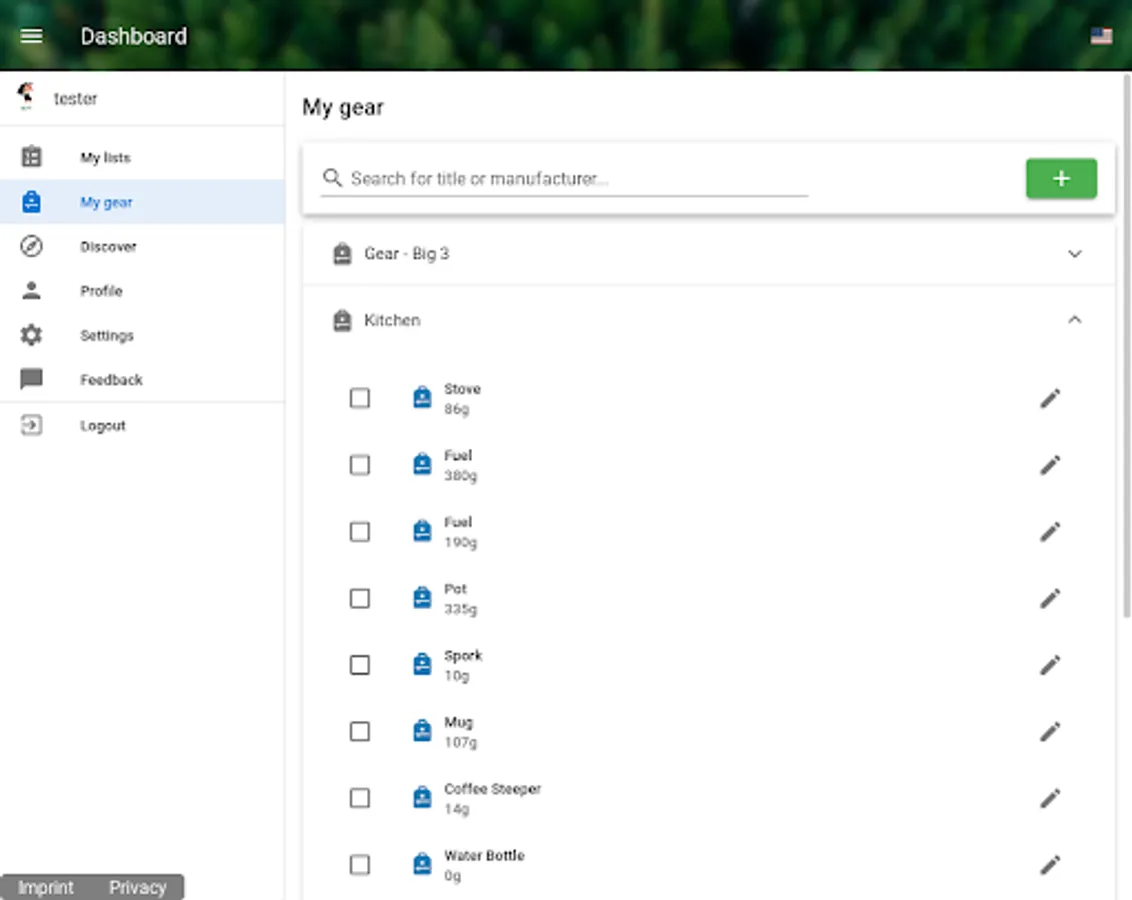
Task: Tick the checkbox next to Stove
Action: tap(360, 398)
